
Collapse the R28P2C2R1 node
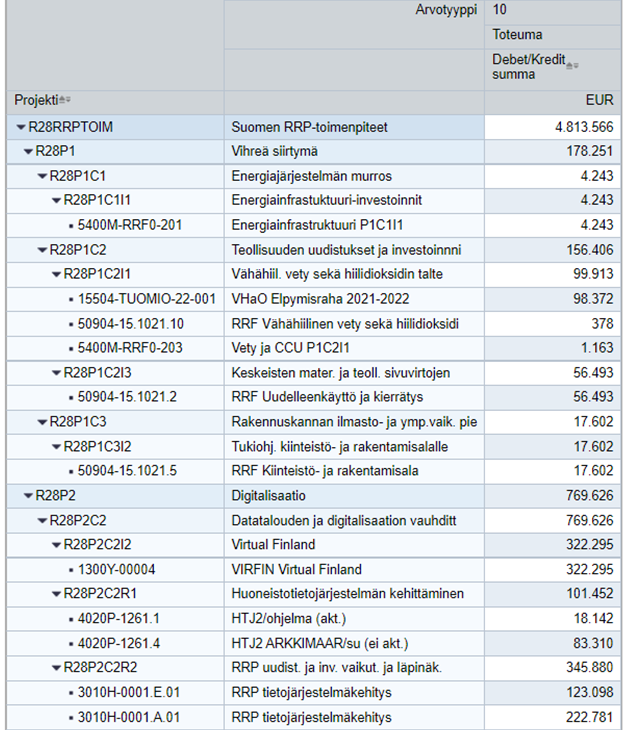click(56, 594)
